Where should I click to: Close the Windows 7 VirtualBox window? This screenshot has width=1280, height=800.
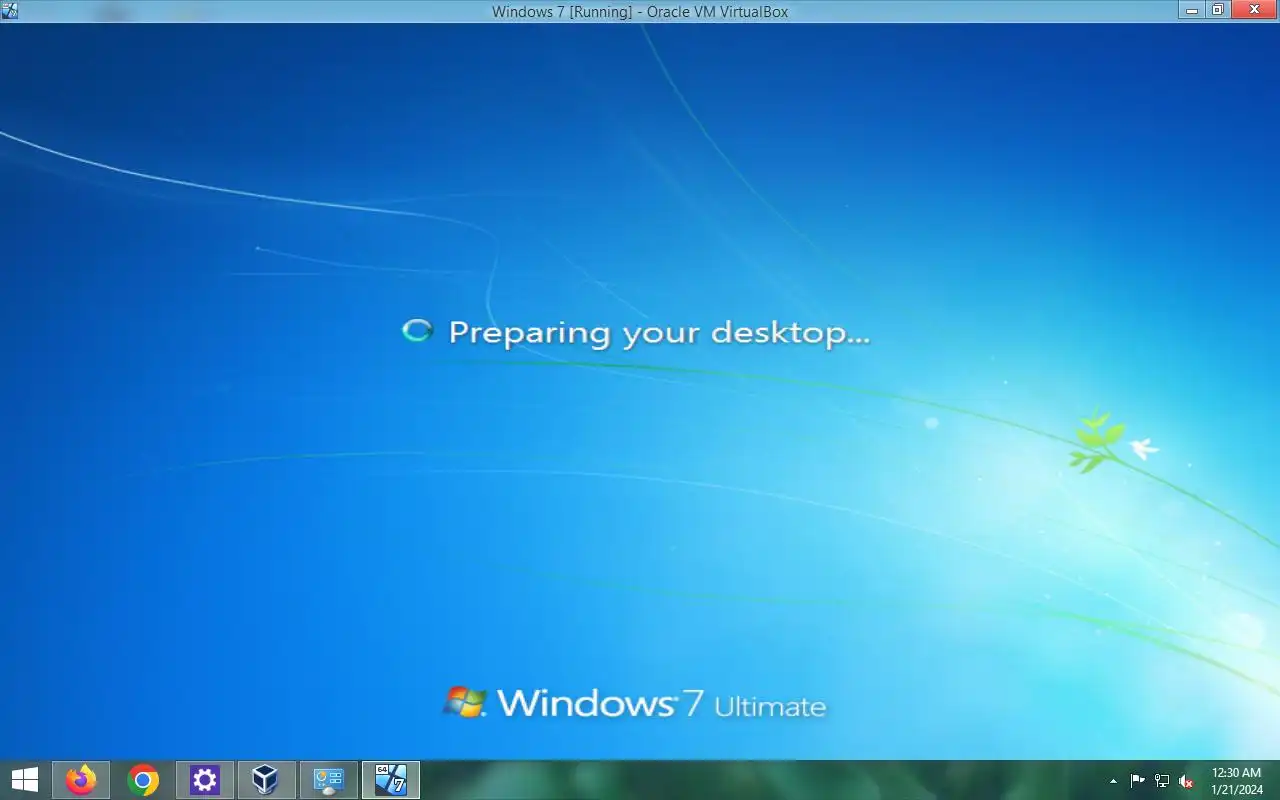pyautogui.click(x=1254, y=11)
